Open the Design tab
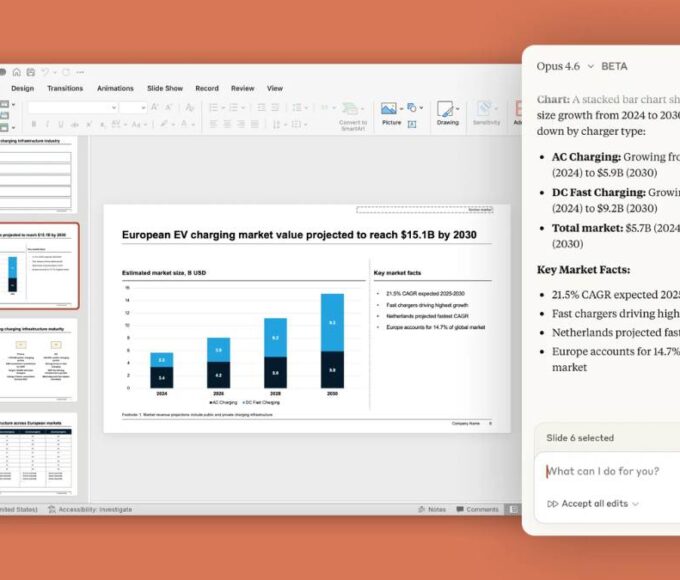 pos(23,88)
